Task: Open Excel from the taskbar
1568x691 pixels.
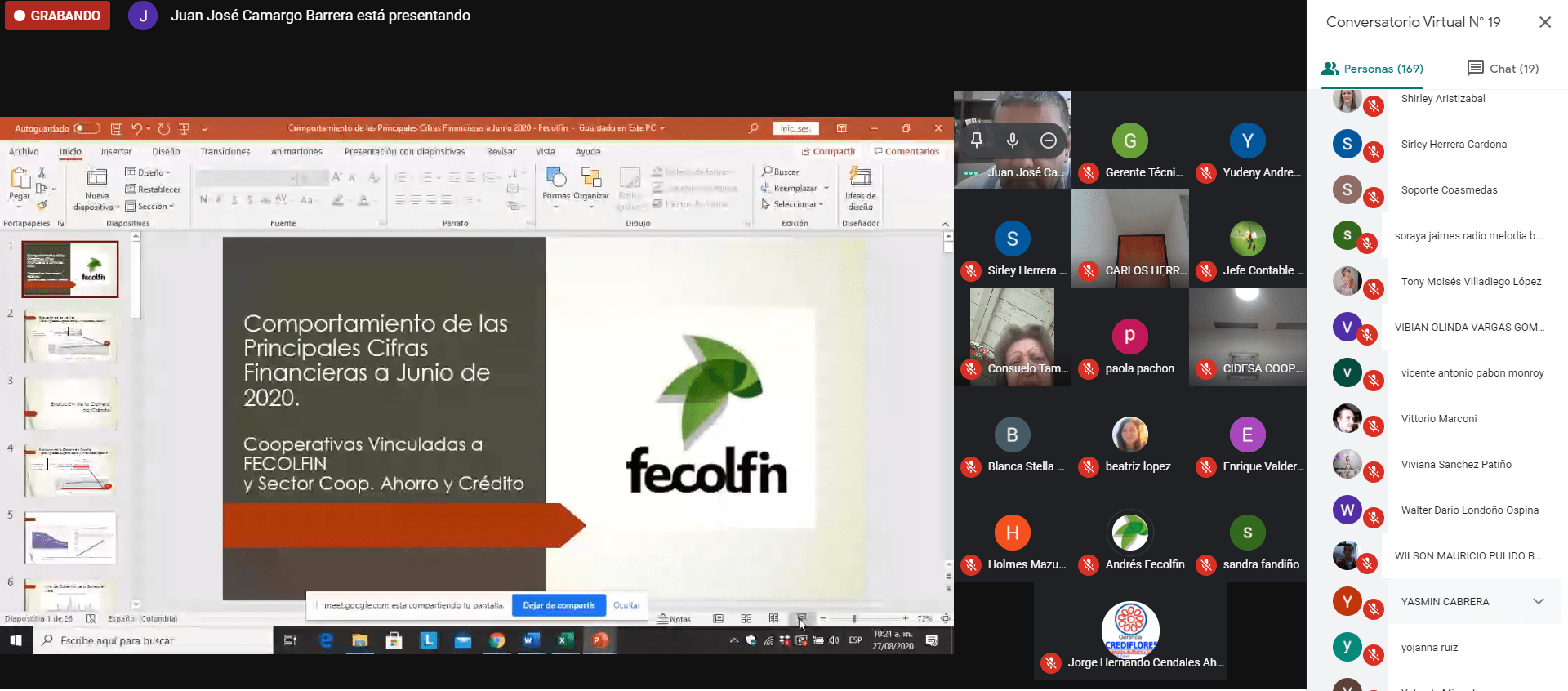Action: pos(565,641)
